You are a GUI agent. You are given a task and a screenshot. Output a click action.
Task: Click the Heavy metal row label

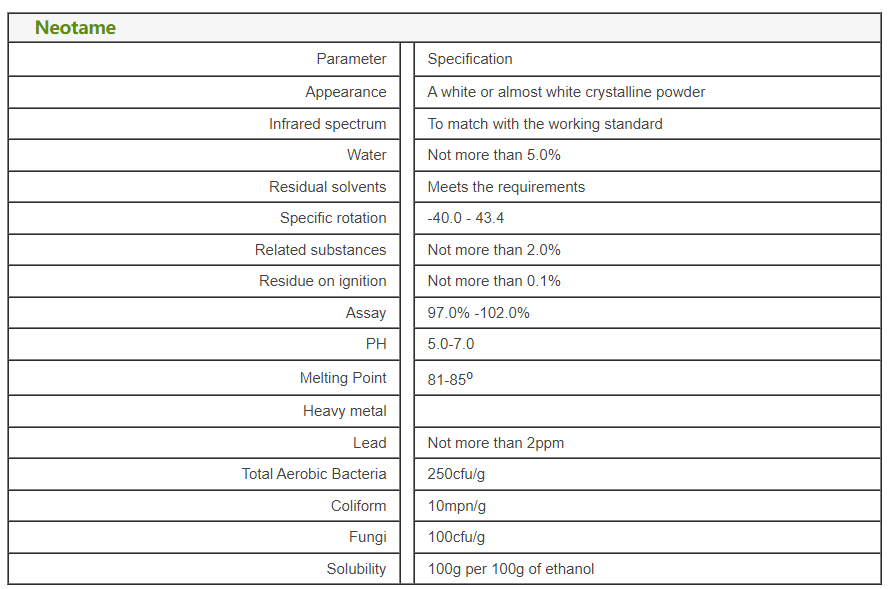pyautogui.click(x=344, y=411)
